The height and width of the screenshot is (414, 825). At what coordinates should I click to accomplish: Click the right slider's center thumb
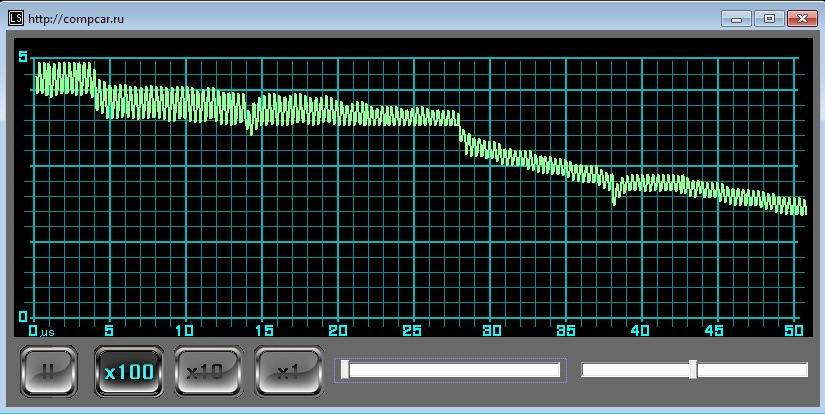[x=693, y=370]
